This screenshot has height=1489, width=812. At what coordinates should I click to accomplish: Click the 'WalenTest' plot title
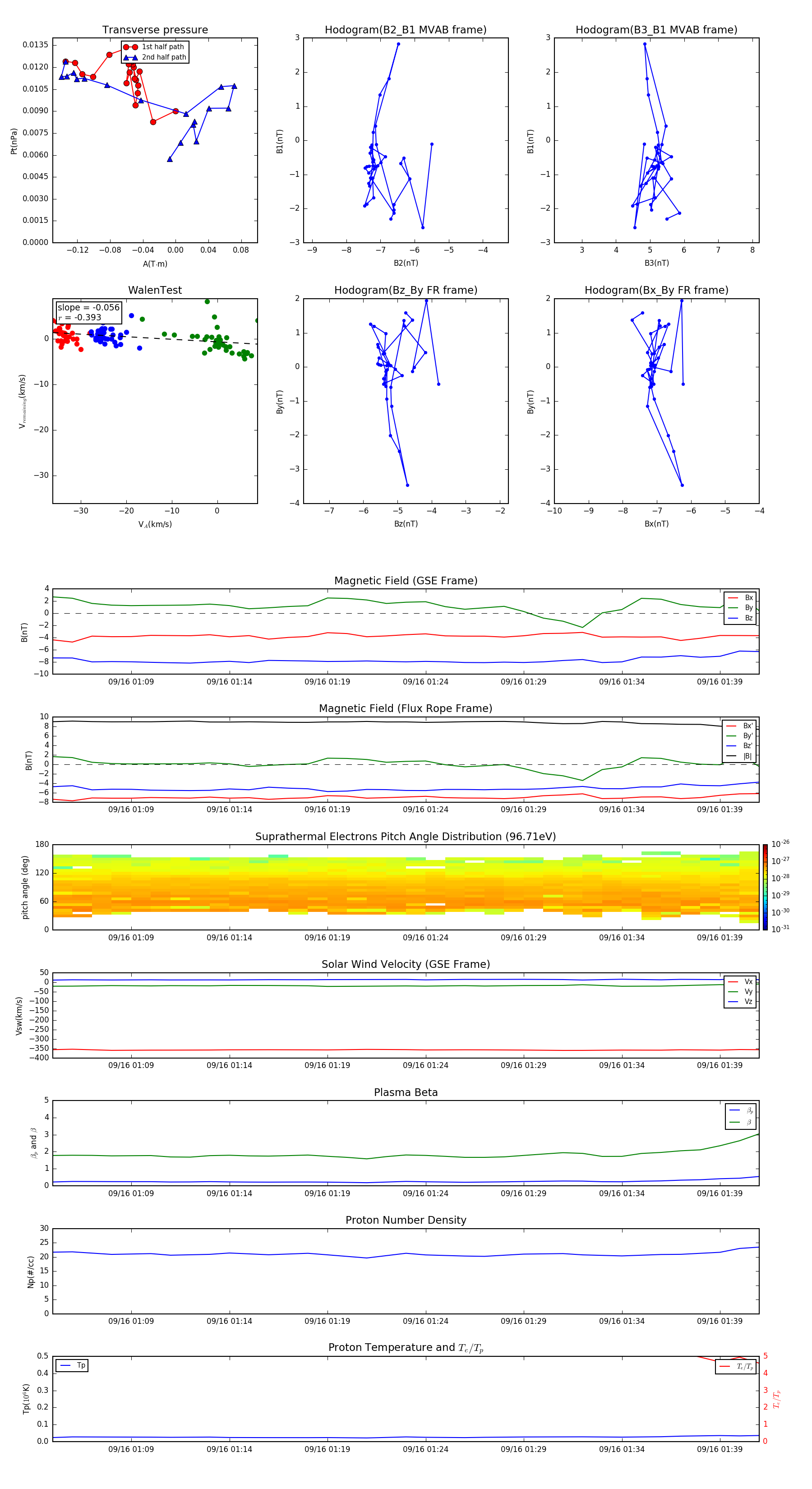(155, 290)
